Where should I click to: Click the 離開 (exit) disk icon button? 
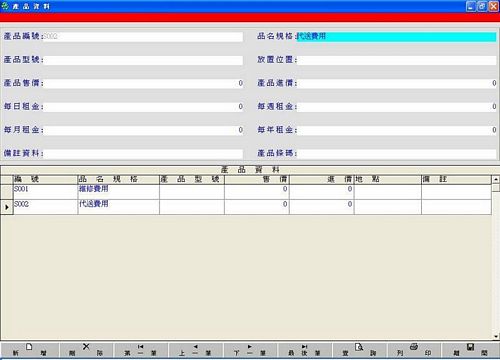tap(470, 350)
